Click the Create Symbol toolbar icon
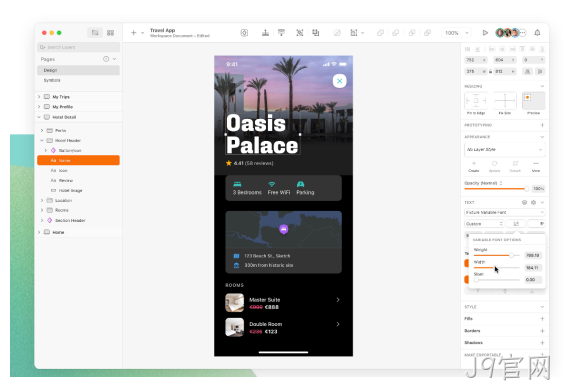 pos(244,33)
